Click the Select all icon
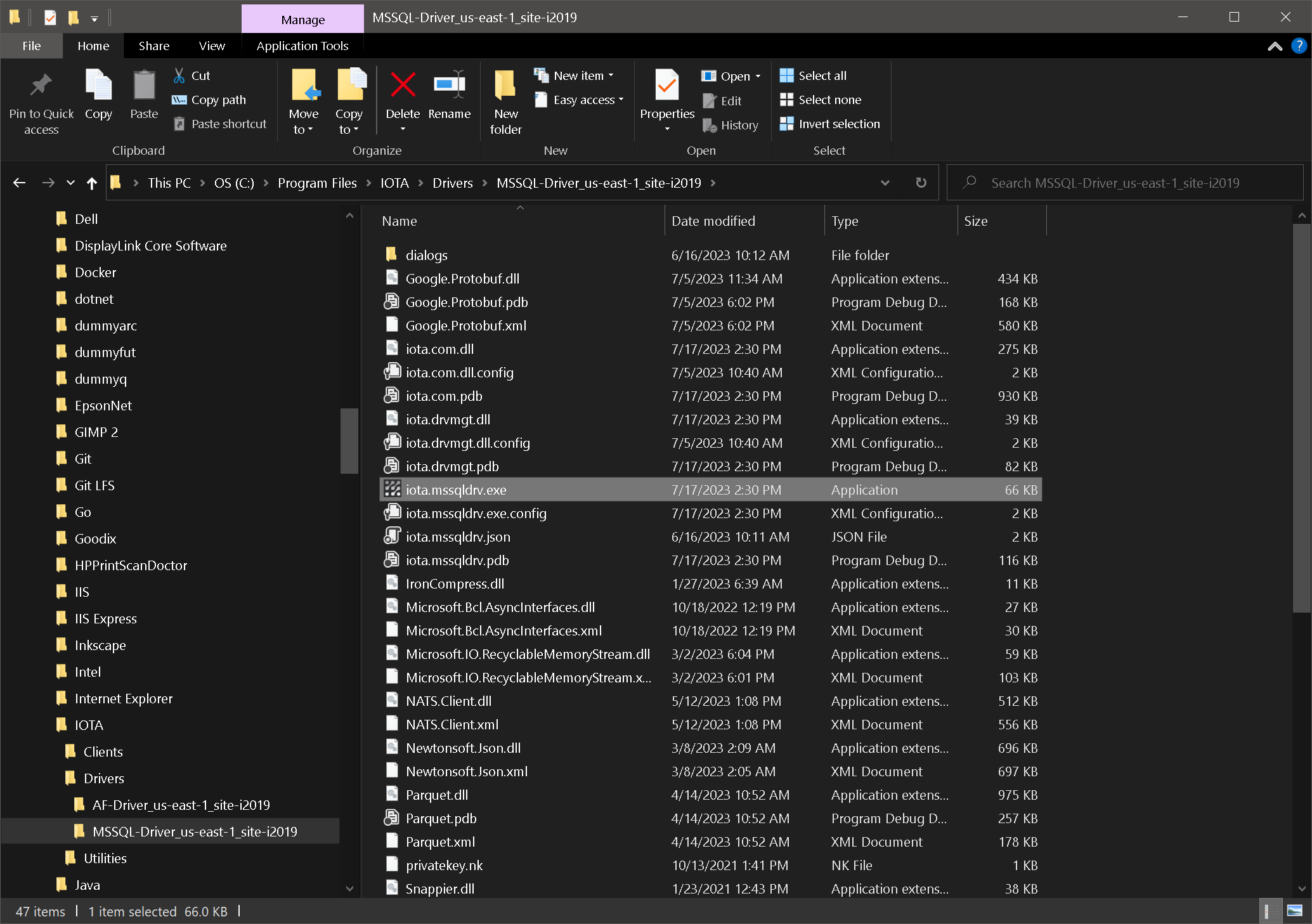Screen dimensions: 1312x924 click(x=786, y=75)
